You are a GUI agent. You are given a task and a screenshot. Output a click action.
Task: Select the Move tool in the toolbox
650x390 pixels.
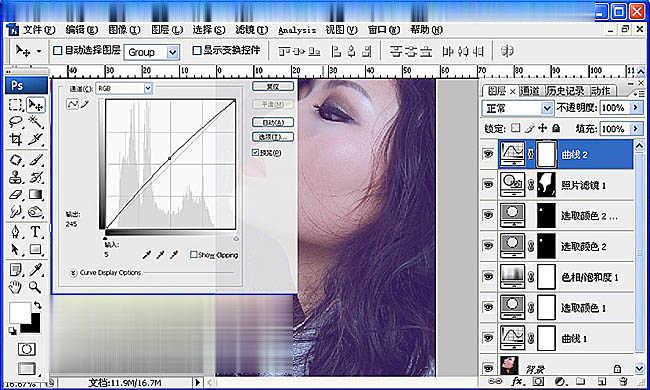[36, 105]
